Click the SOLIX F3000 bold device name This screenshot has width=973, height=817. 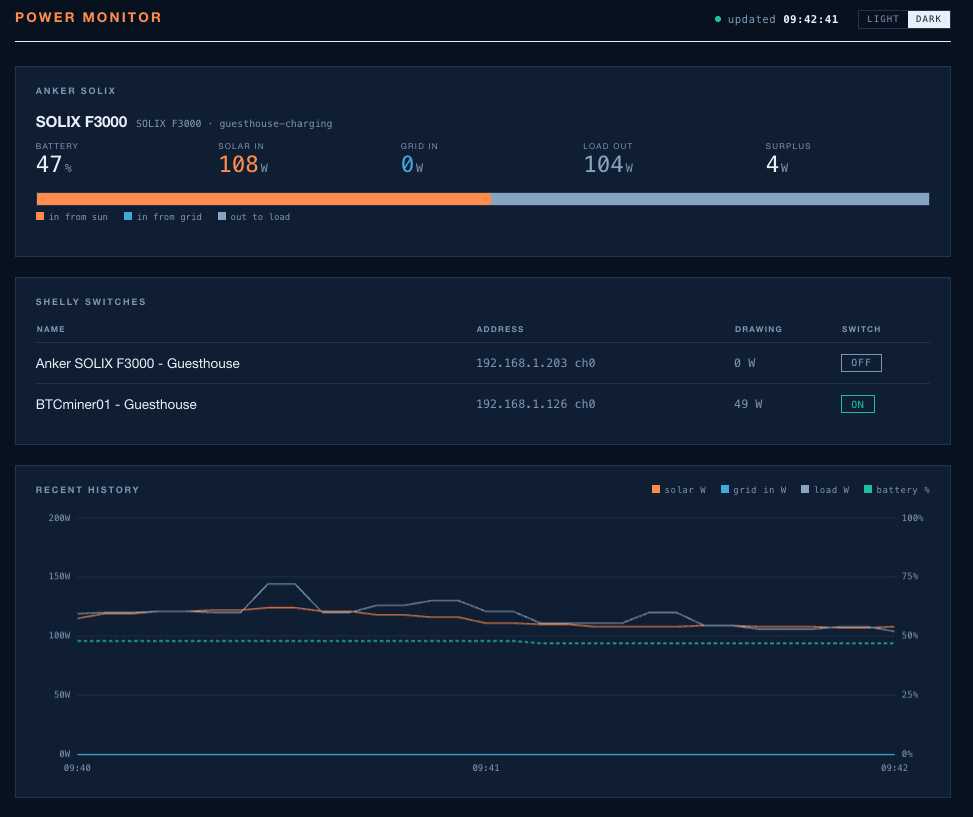81,122
